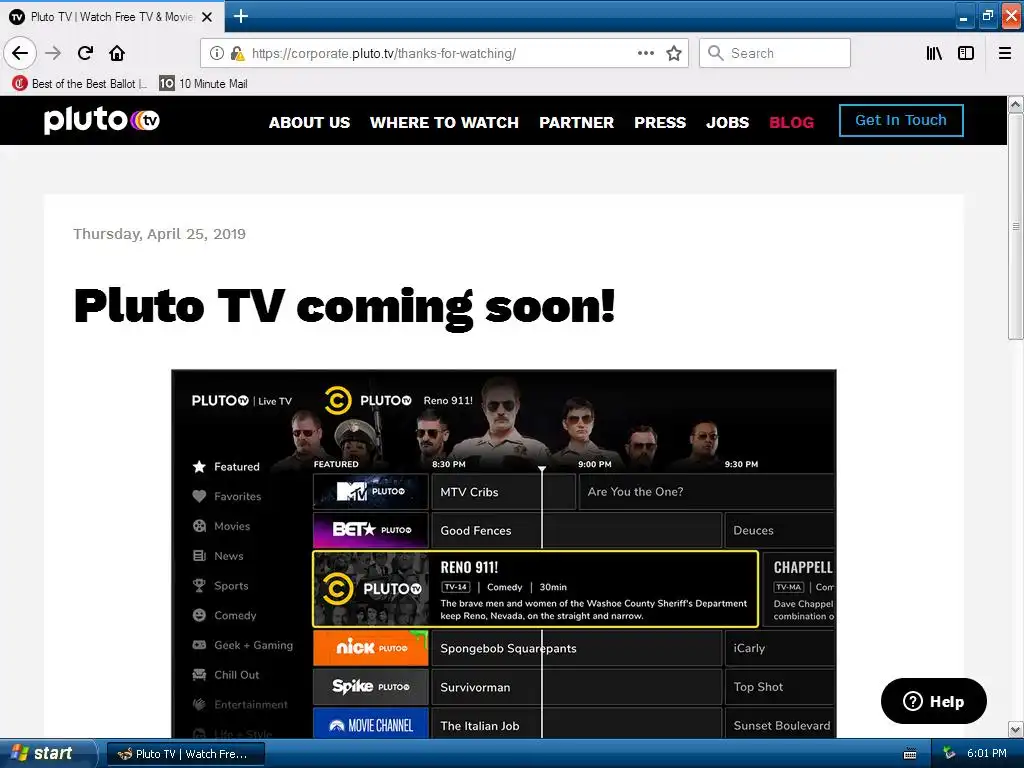Bookmark this page with the star icon
The width and height of the screenshot is (1024, 768).
point(674,53)
